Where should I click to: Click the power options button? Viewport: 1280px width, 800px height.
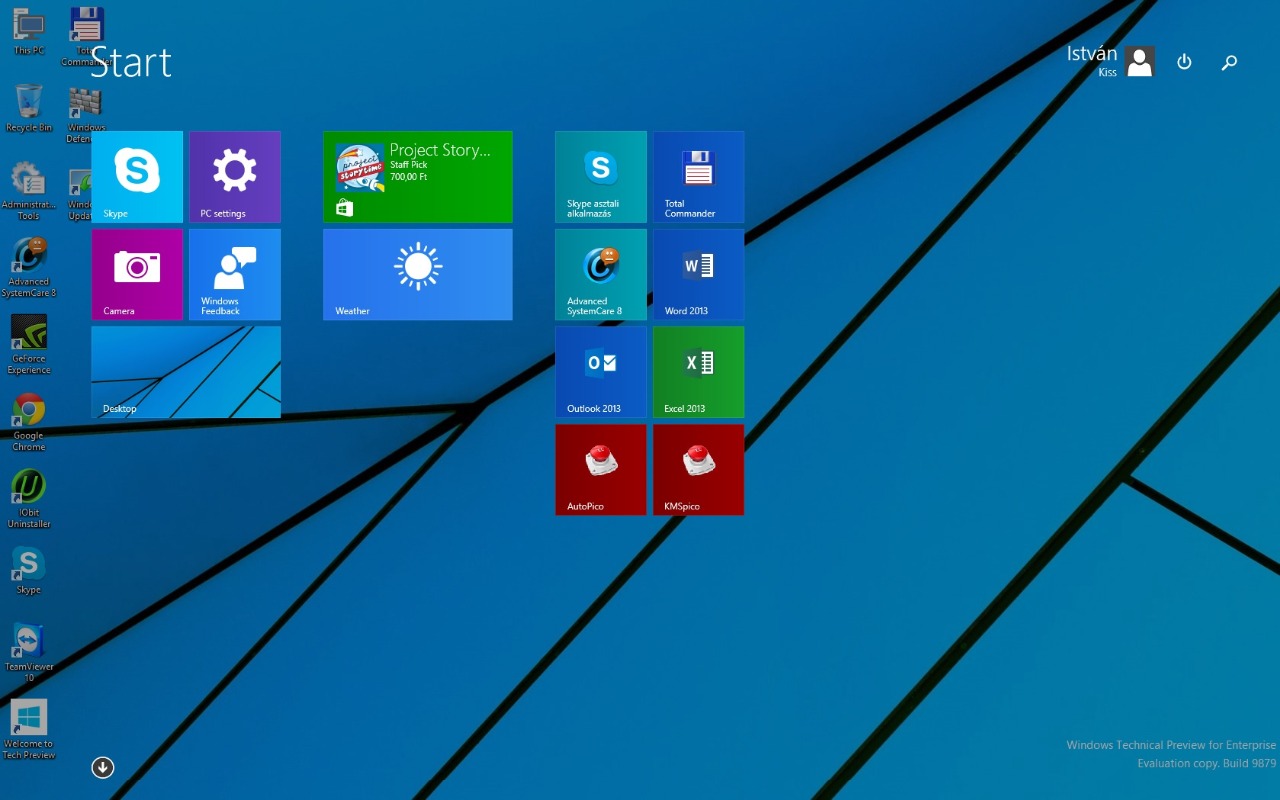1185,62
